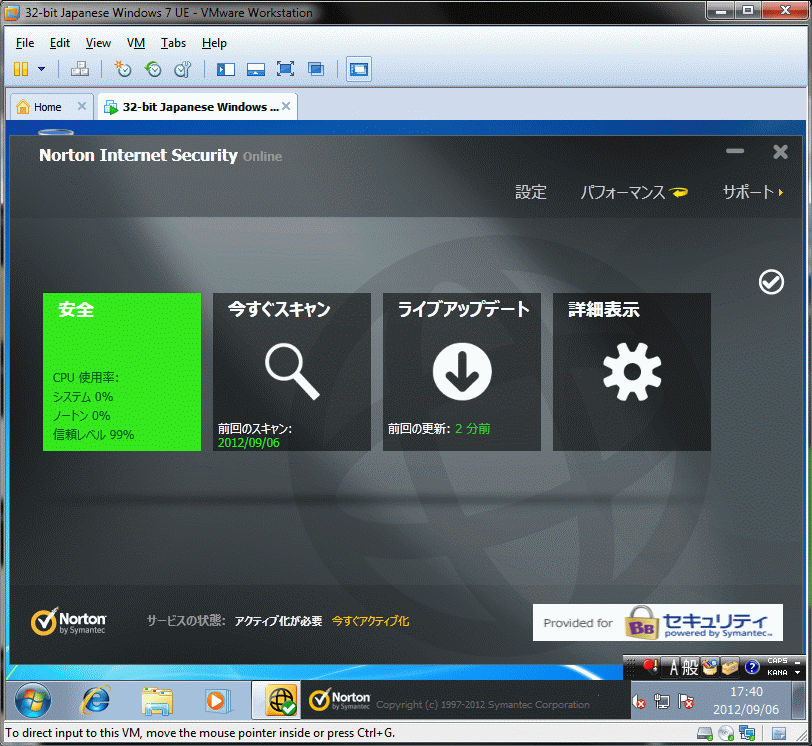This screenshot has height=746, width=812.
Task: Open 設定 settings in Norton
Action: [x=531, y=192]
